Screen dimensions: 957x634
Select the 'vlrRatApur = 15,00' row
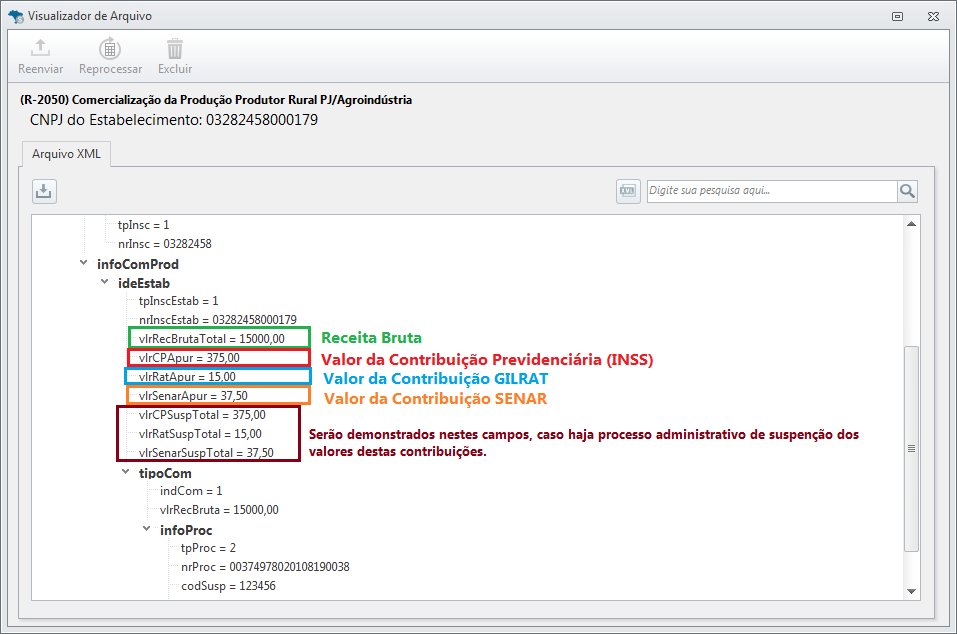click(x=187, y=376)
